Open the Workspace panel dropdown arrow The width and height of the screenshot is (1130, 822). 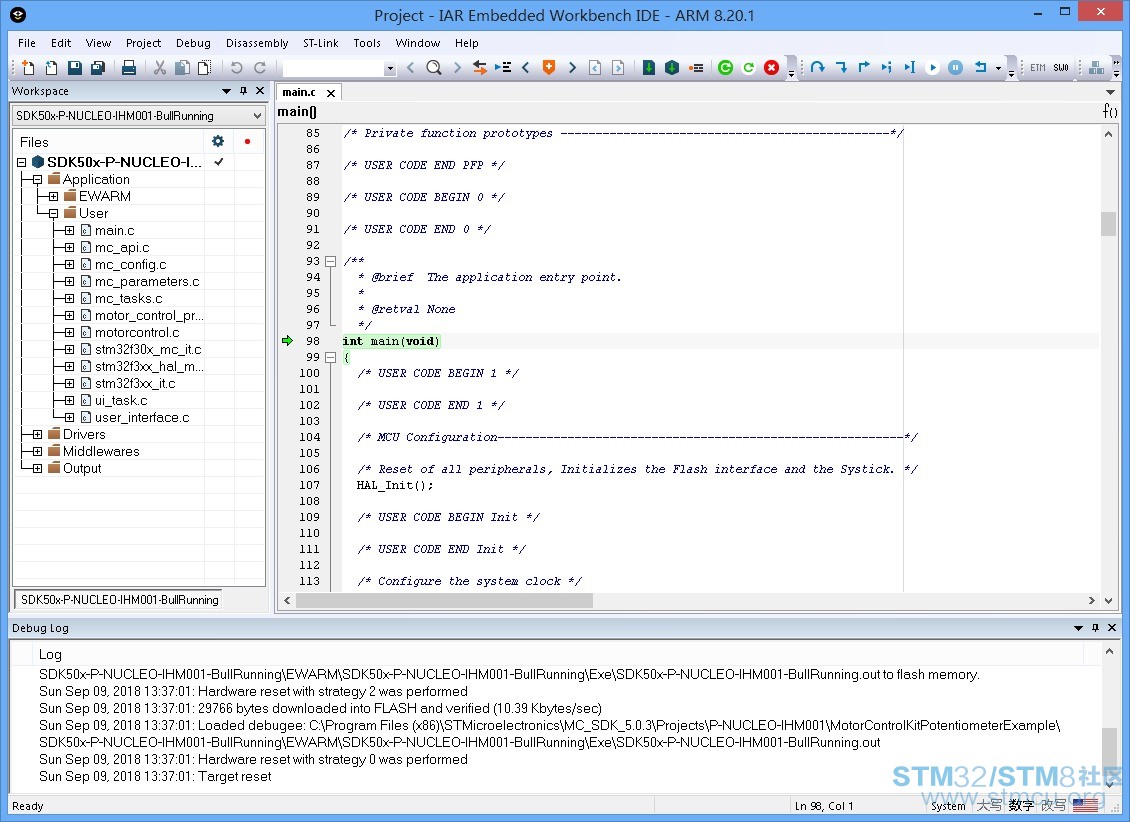click(x=226, y=91)
